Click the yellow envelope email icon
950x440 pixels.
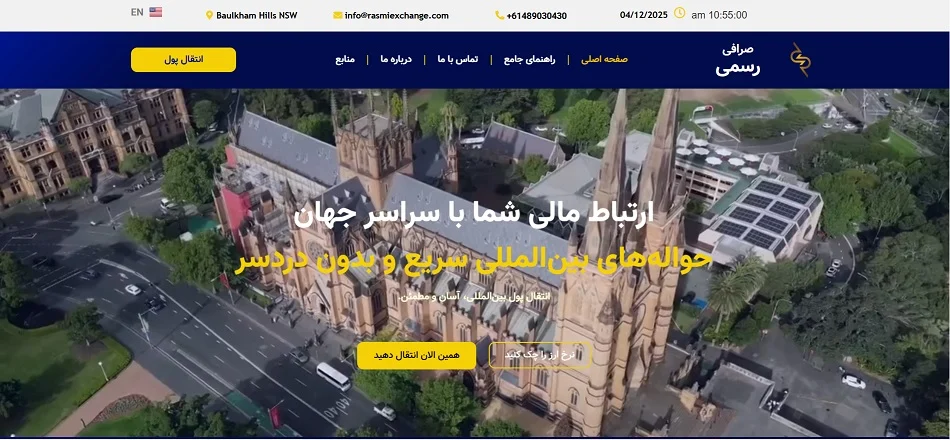coord(338,15)
